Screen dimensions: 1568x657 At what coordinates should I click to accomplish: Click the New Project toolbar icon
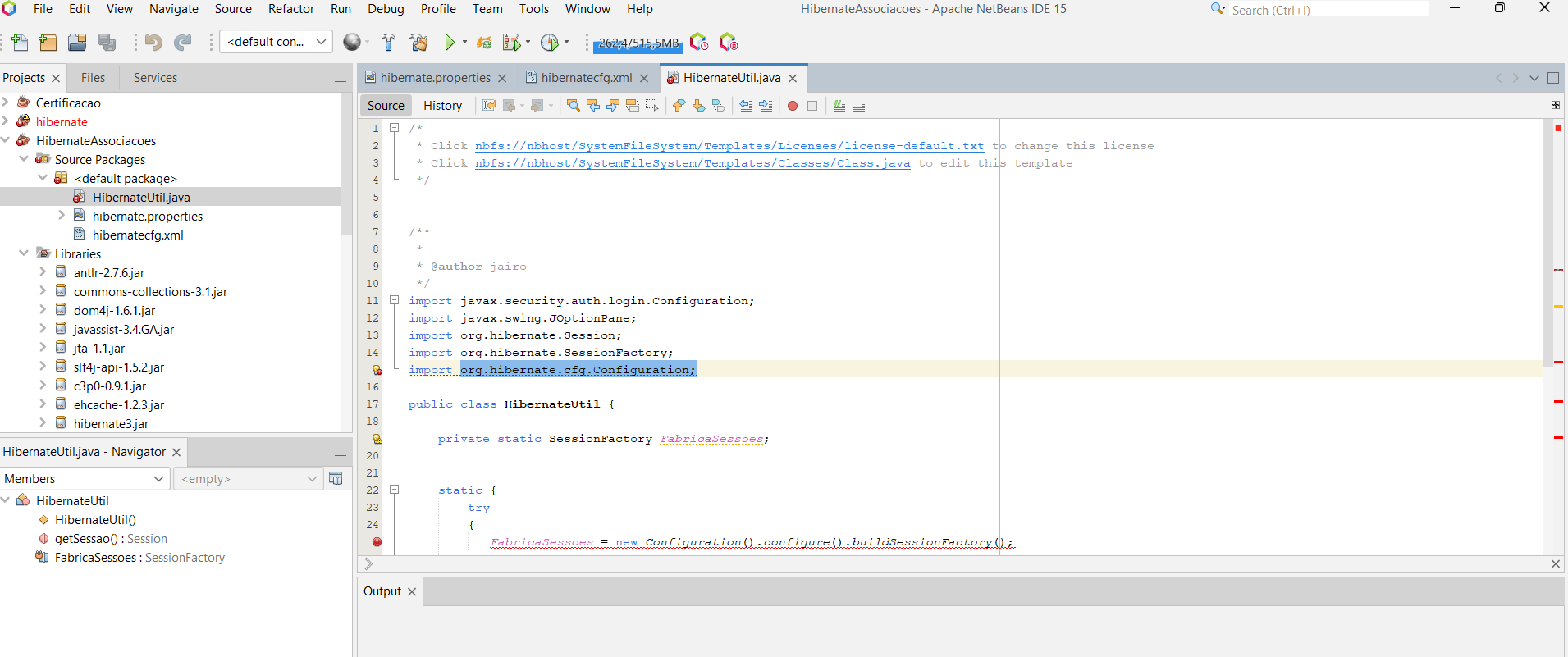(x=48, y=42)
